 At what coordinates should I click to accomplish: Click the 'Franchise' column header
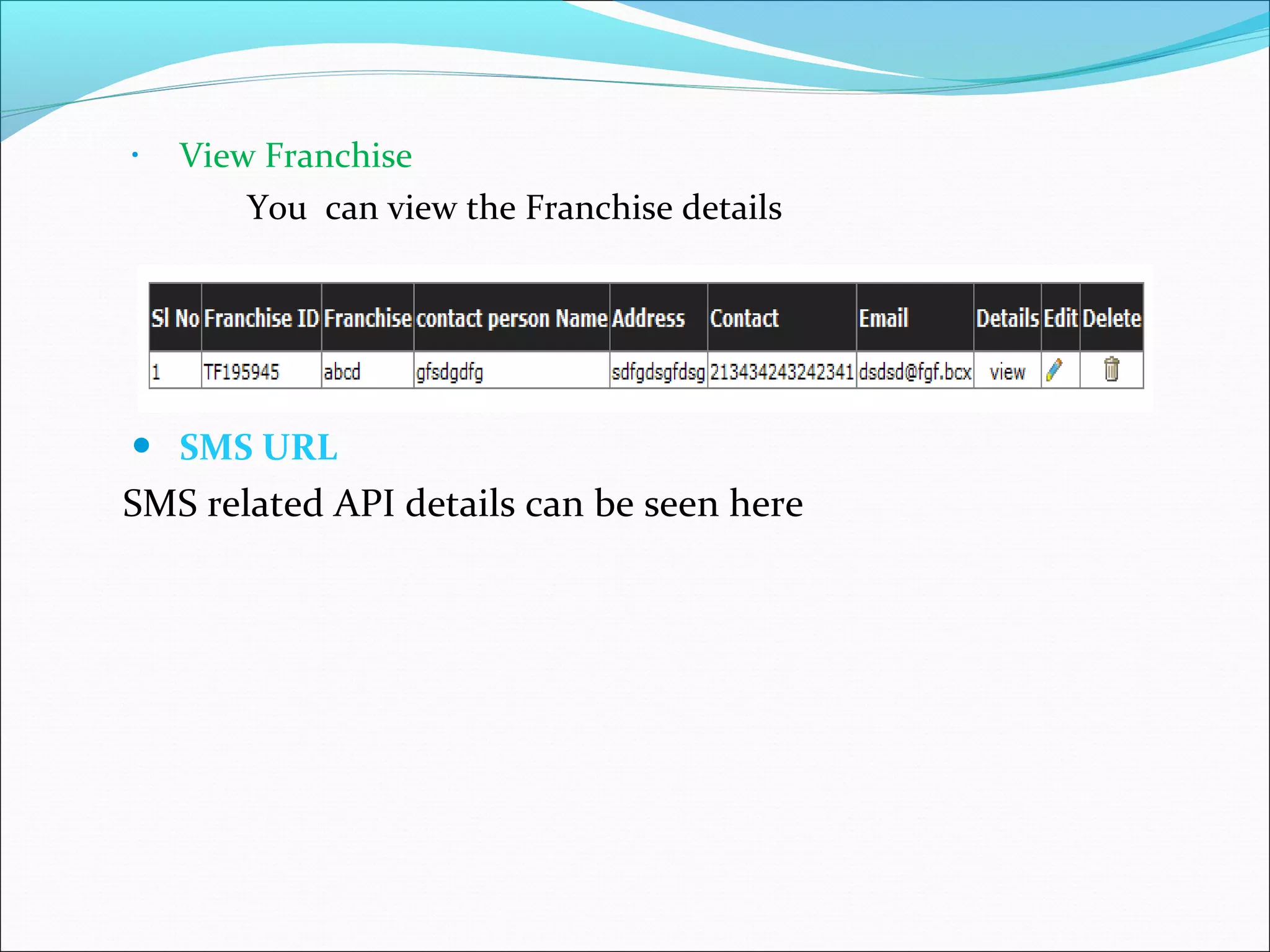pyautogui.click(x=368, y=318)
